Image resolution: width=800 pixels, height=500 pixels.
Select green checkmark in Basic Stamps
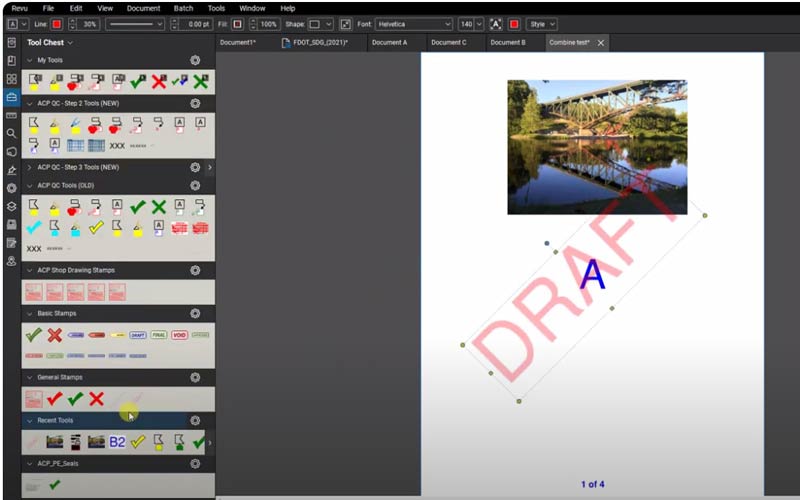[x=34, y=335]
